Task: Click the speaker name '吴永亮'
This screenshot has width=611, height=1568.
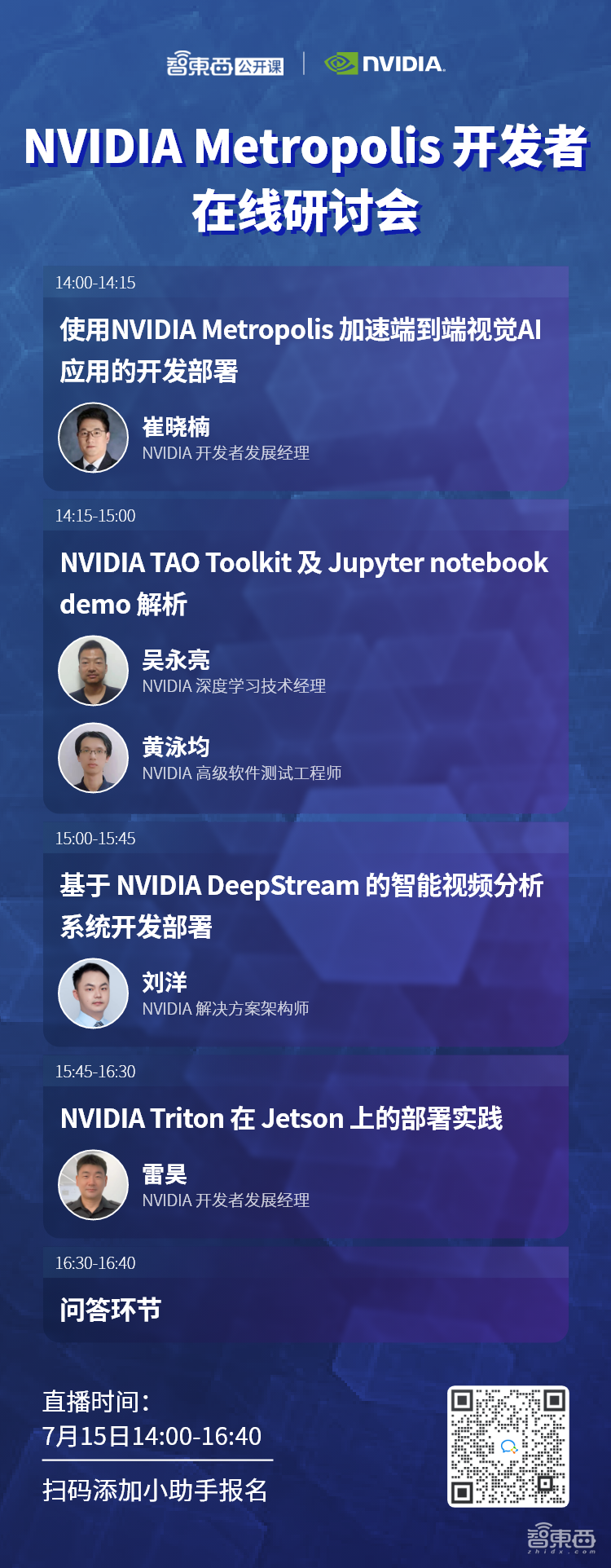Action: (x=176, y=660)
